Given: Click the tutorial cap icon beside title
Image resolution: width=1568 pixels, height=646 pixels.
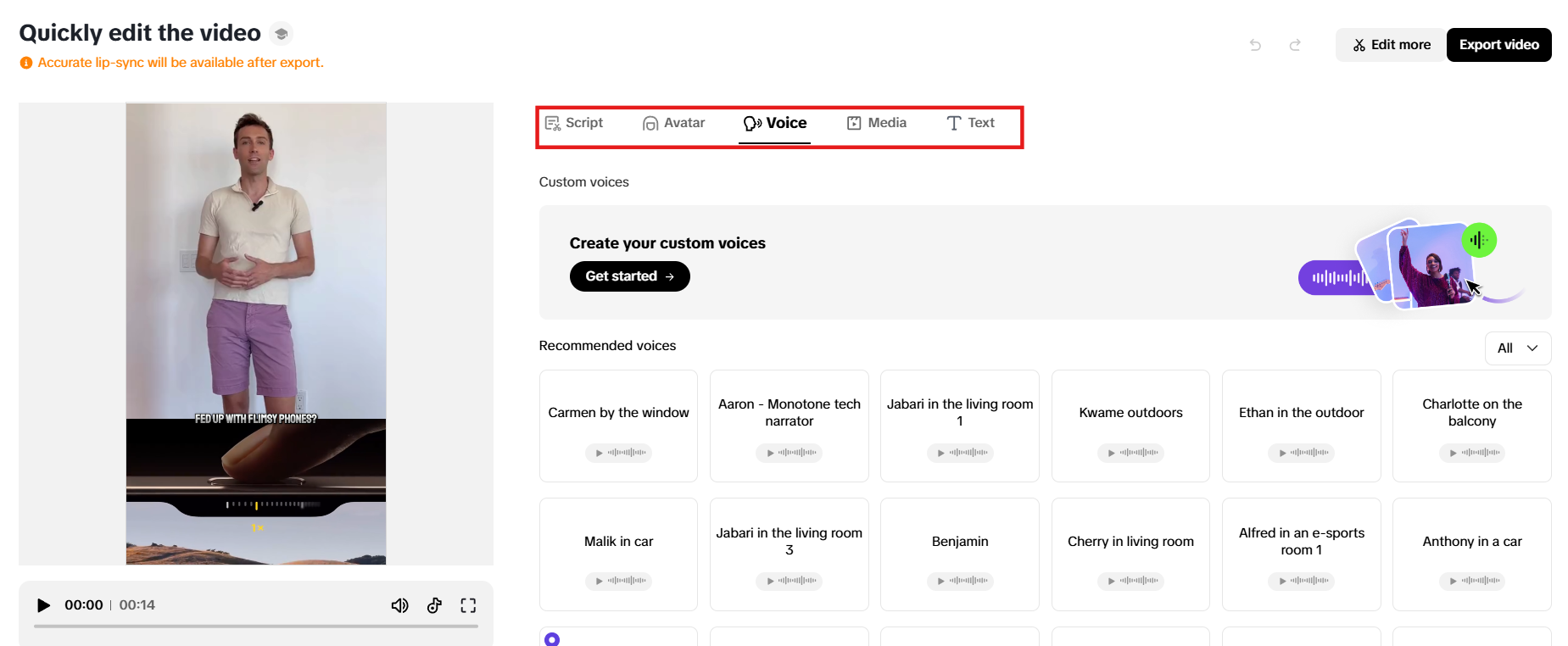Looking at the screenshot, I should [282, 34].
